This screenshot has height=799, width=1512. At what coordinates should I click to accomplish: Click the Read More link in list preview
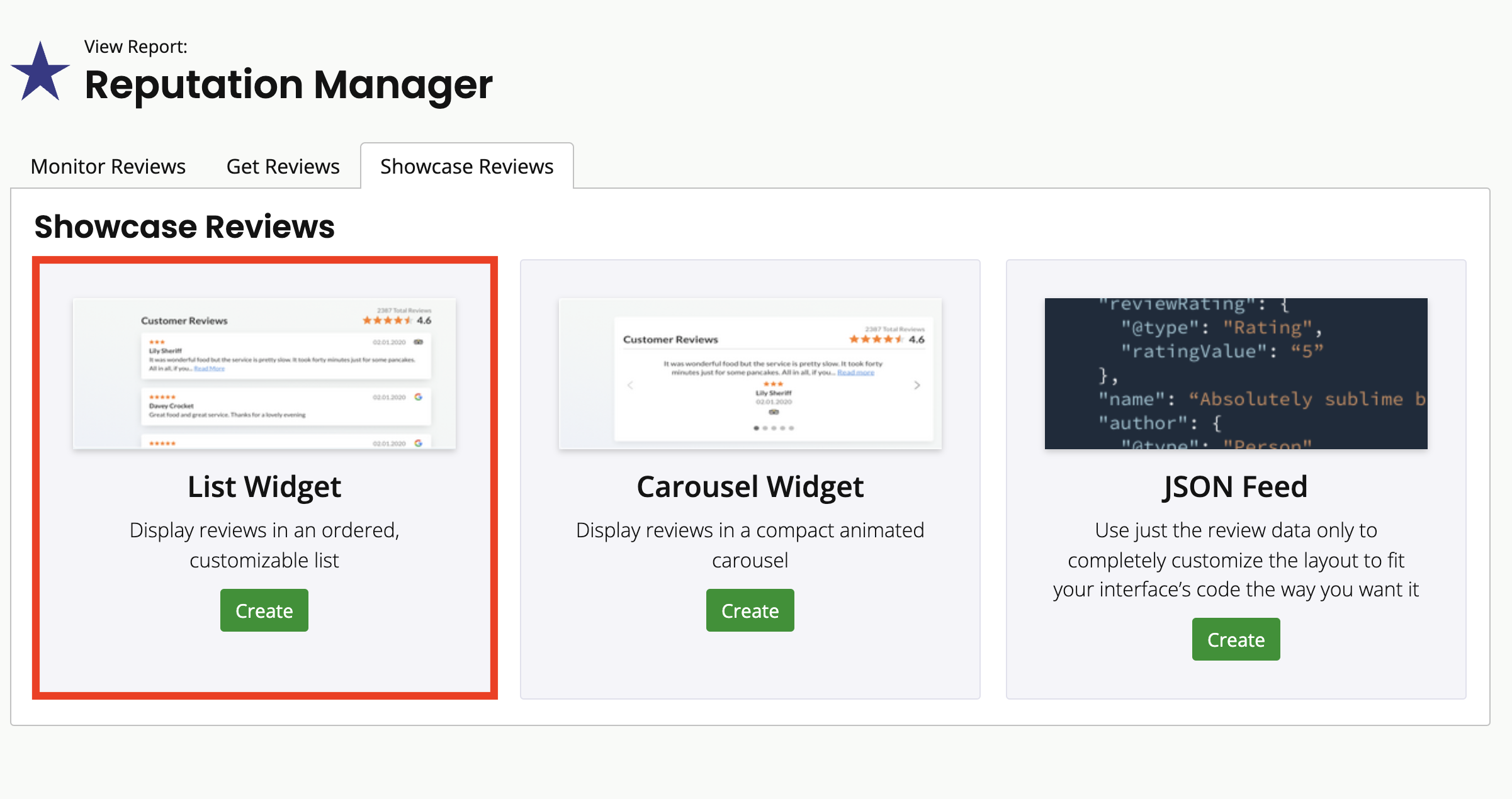click(x=209, y=369)
